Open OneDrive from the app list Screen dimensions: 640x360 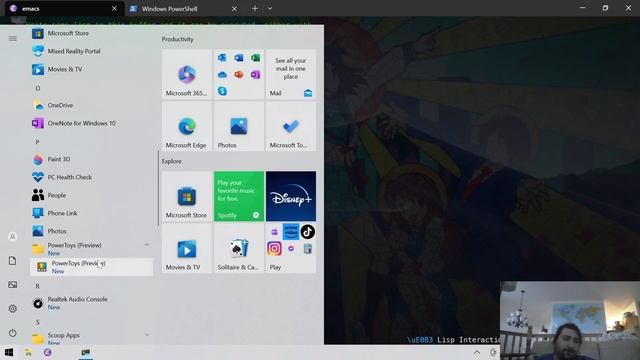pyautogui.click(x=92, y=105)
